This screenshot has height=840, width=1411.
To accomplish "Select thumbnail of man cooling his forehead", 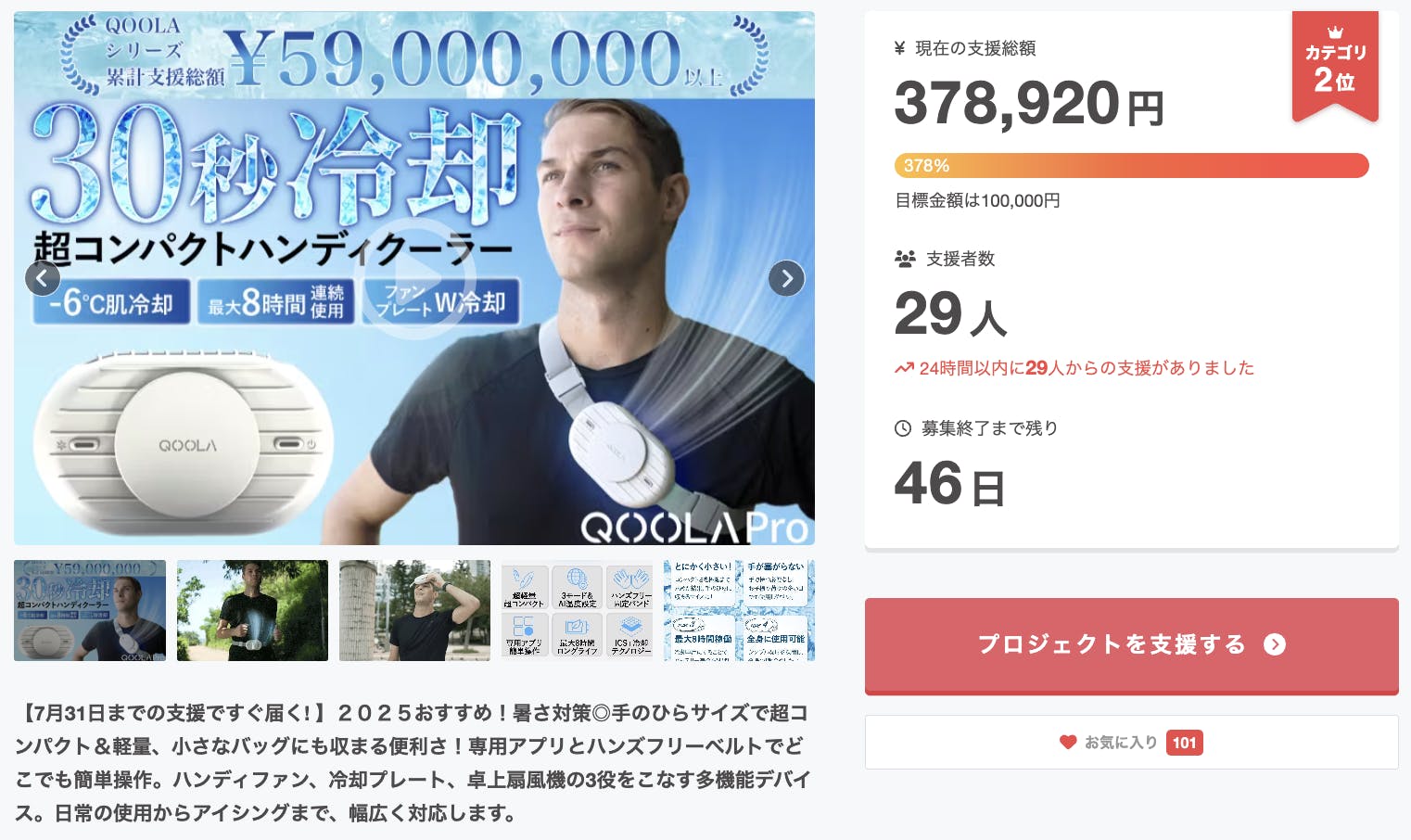I will click(x=414, y=610).
